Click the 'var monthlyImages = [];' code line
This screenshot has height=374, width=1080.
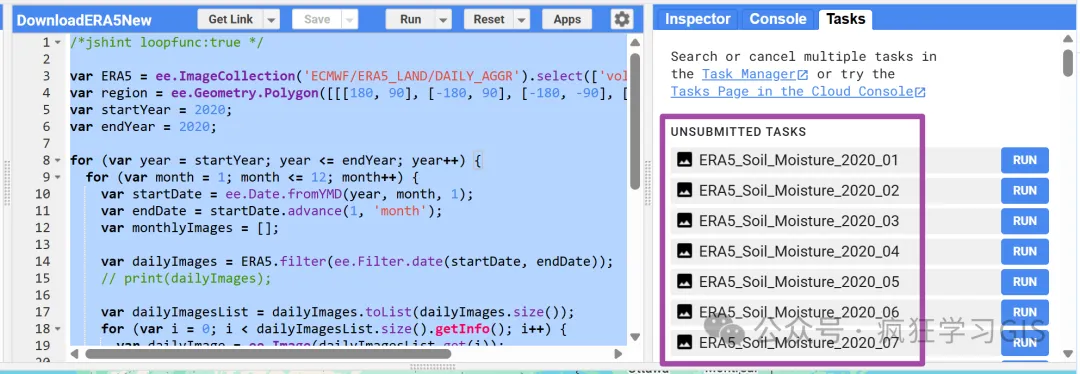click(189, 228)
